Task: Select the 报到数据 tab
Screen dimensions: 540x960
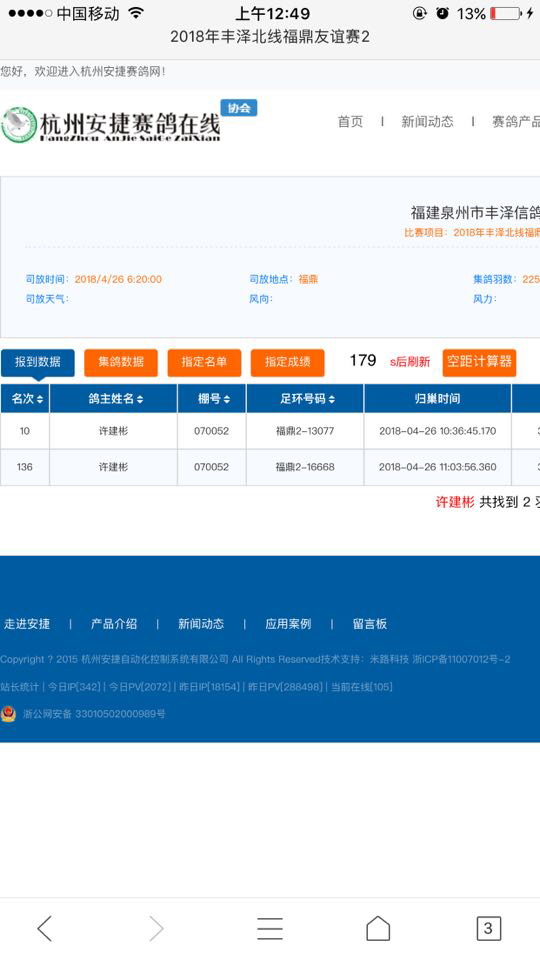Action: (37, 362)
